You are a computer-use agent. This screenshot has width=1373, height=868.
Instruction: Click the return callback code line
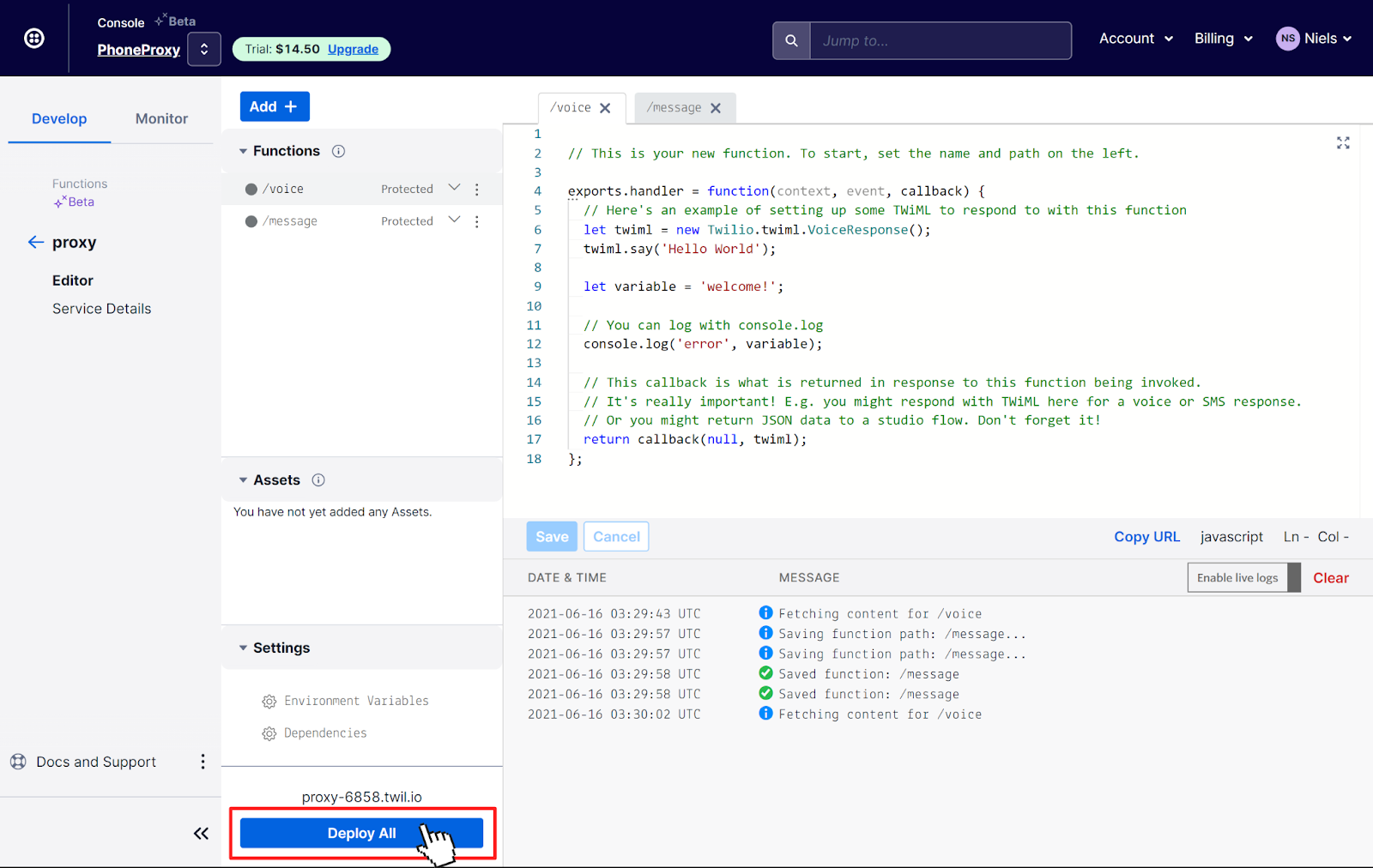click(695, 439)
